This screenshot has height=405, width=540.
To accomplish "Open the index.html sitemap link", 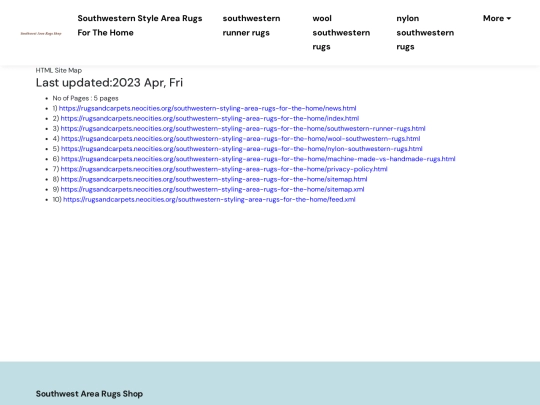I will coord(210,118).
